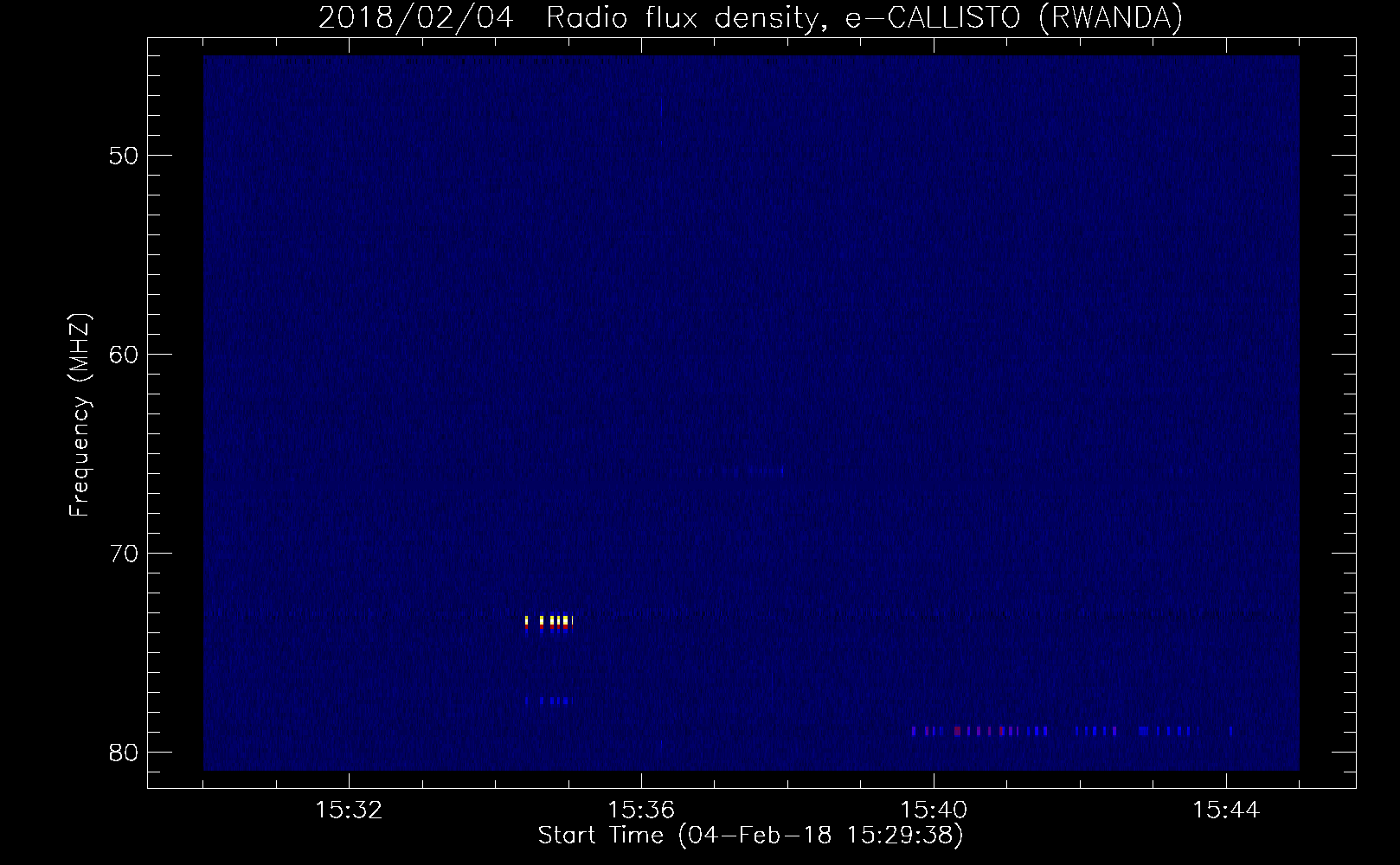This screenshot has width=1400, height=865.
Task: Click the 15:40 time tick label
Action: (934, 811)
